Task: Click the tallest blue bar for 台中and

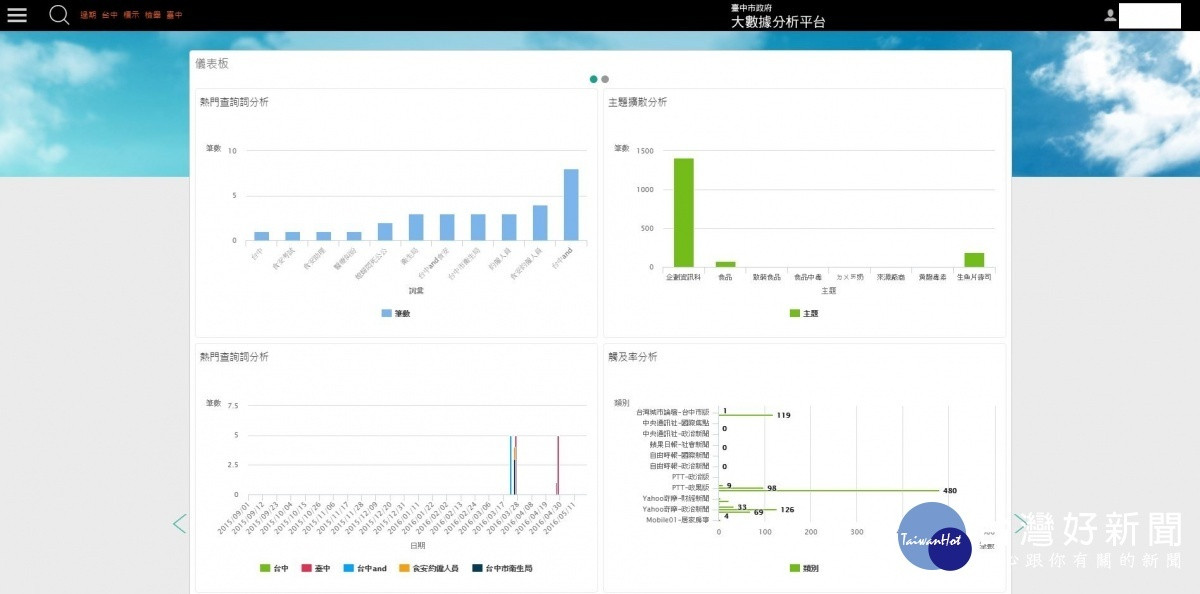Action: pyautogui.click(x=571, y=204)
